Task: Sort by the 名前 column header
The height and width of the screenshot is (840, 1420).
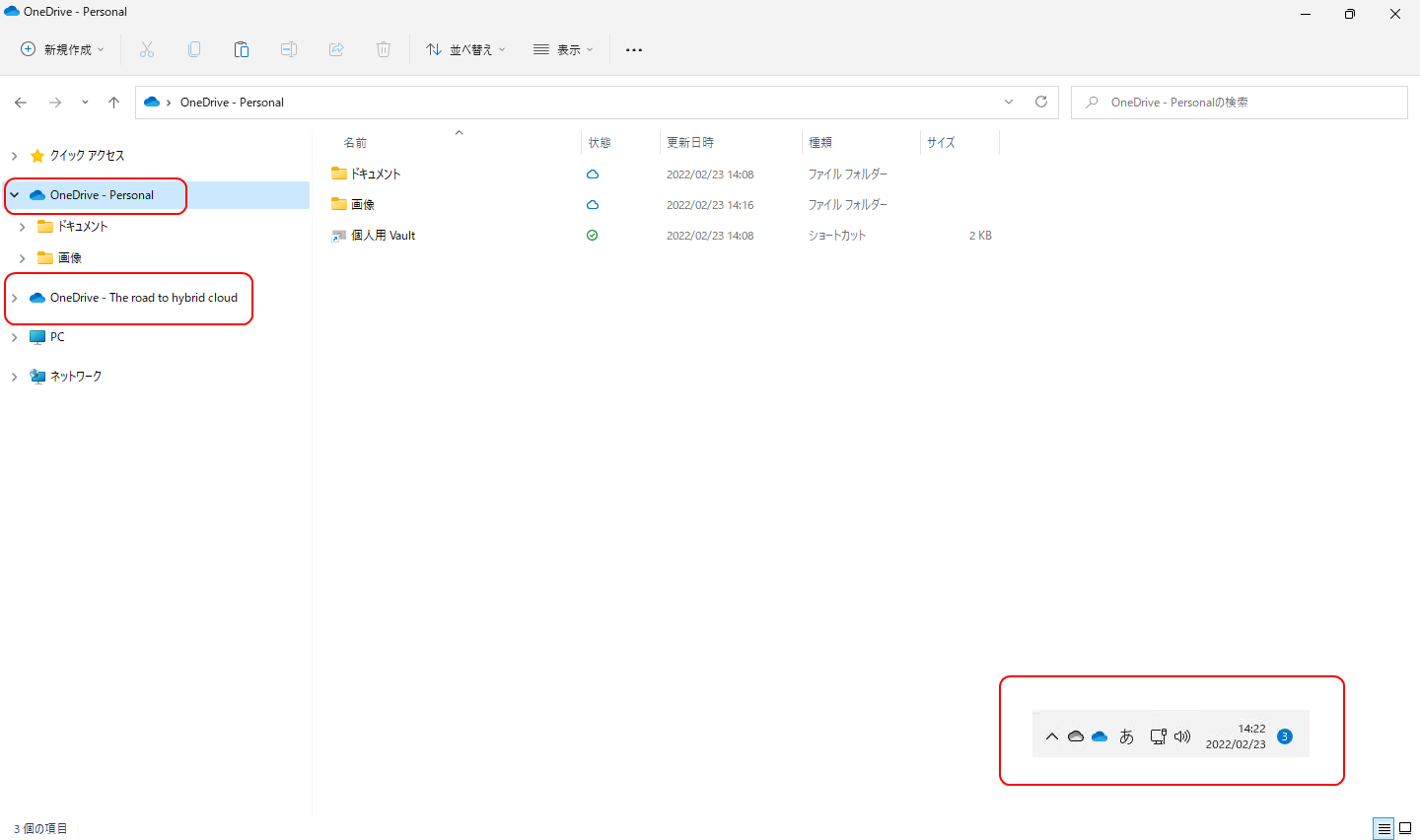Action: [x=355, y=143]
